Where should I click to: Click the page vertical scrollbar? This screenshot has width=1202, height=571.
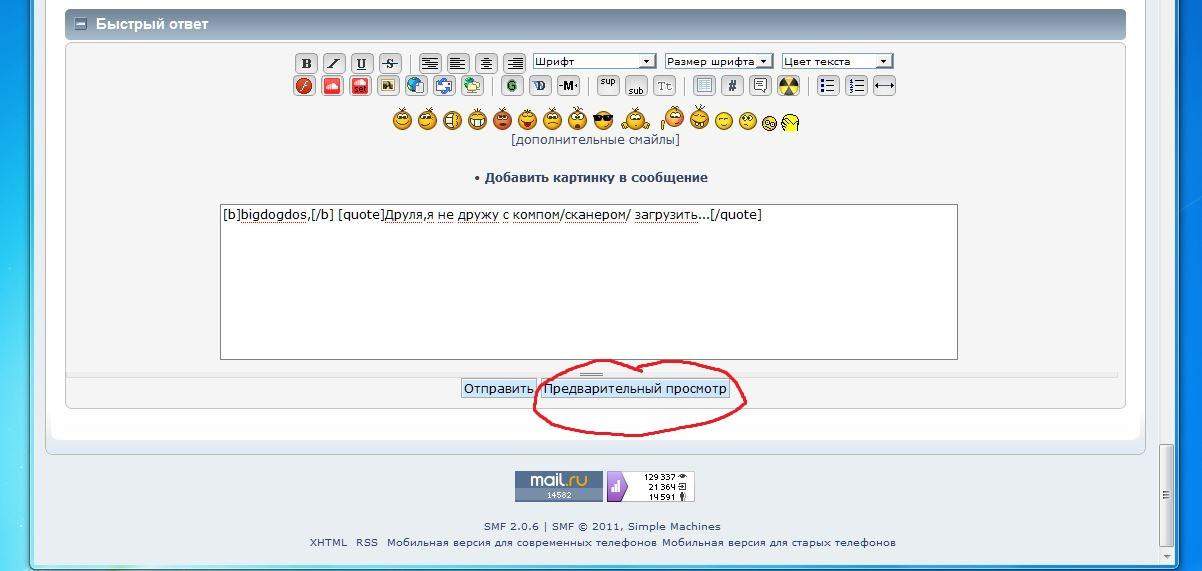(1167, 494)
